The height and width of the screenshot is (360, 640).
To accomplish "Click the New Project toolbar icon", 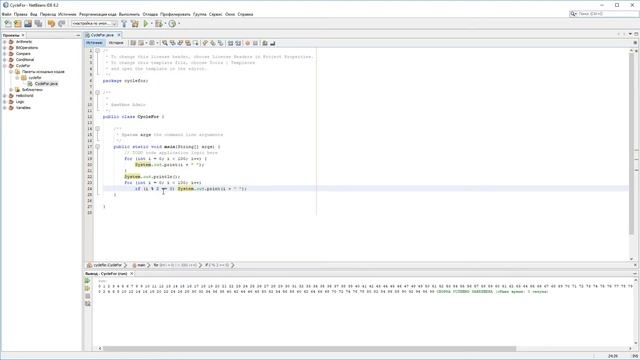I will pos(18,24).
